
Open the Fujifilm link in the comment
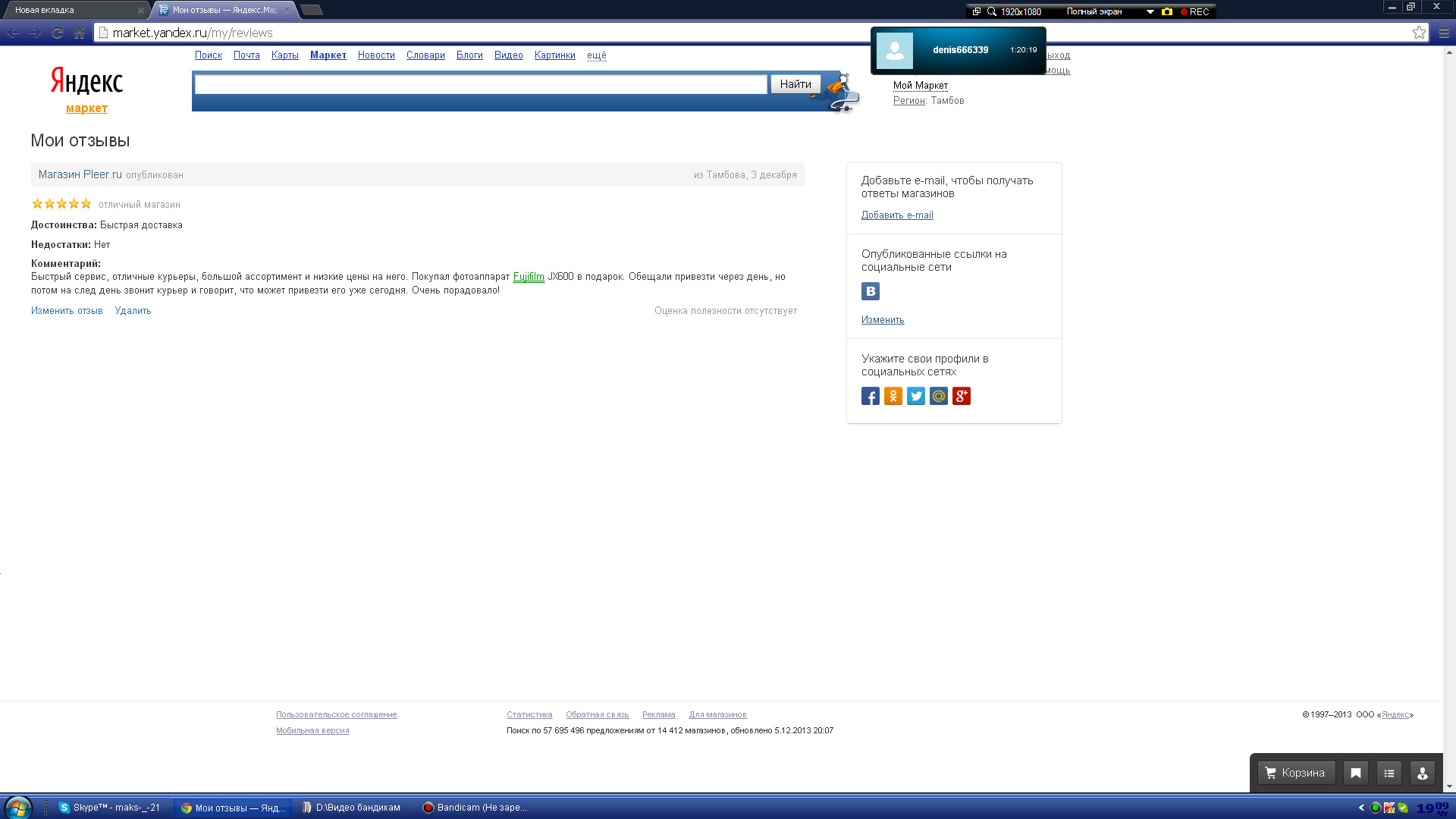tap(529, 277)
